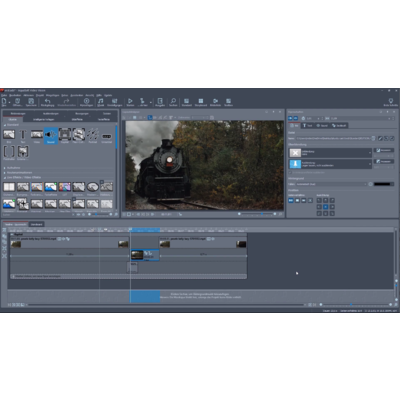
Task: Click the Play button in the main toolbar
Action: coord(130,102)
